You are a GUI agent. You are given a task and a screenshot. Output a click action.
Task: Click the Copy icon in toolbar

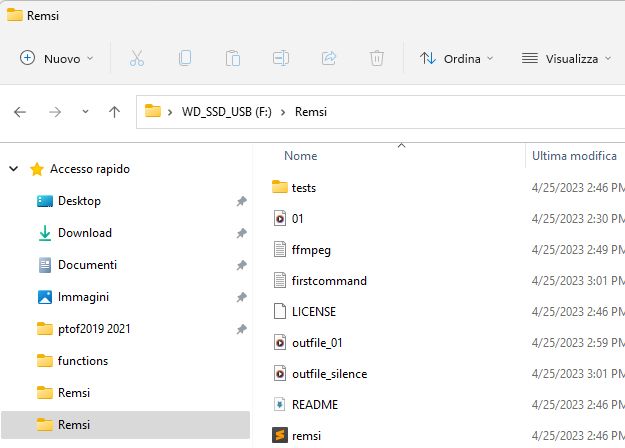tap(185, 58)
